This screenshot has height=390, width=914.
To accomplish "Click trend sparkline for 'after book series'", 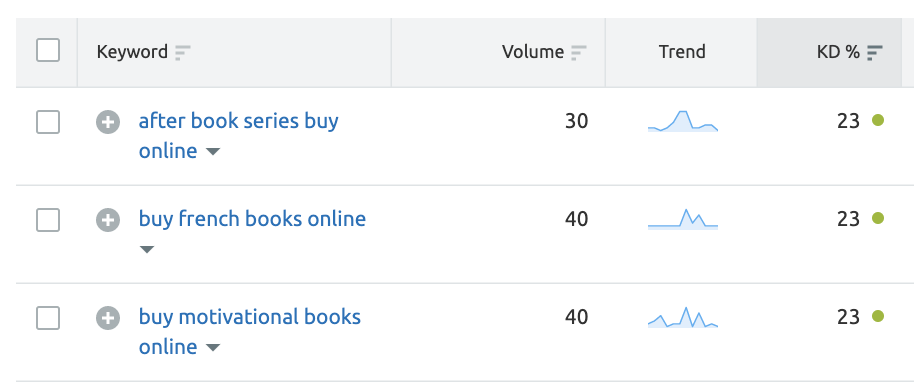I will [x=683, y=121].
